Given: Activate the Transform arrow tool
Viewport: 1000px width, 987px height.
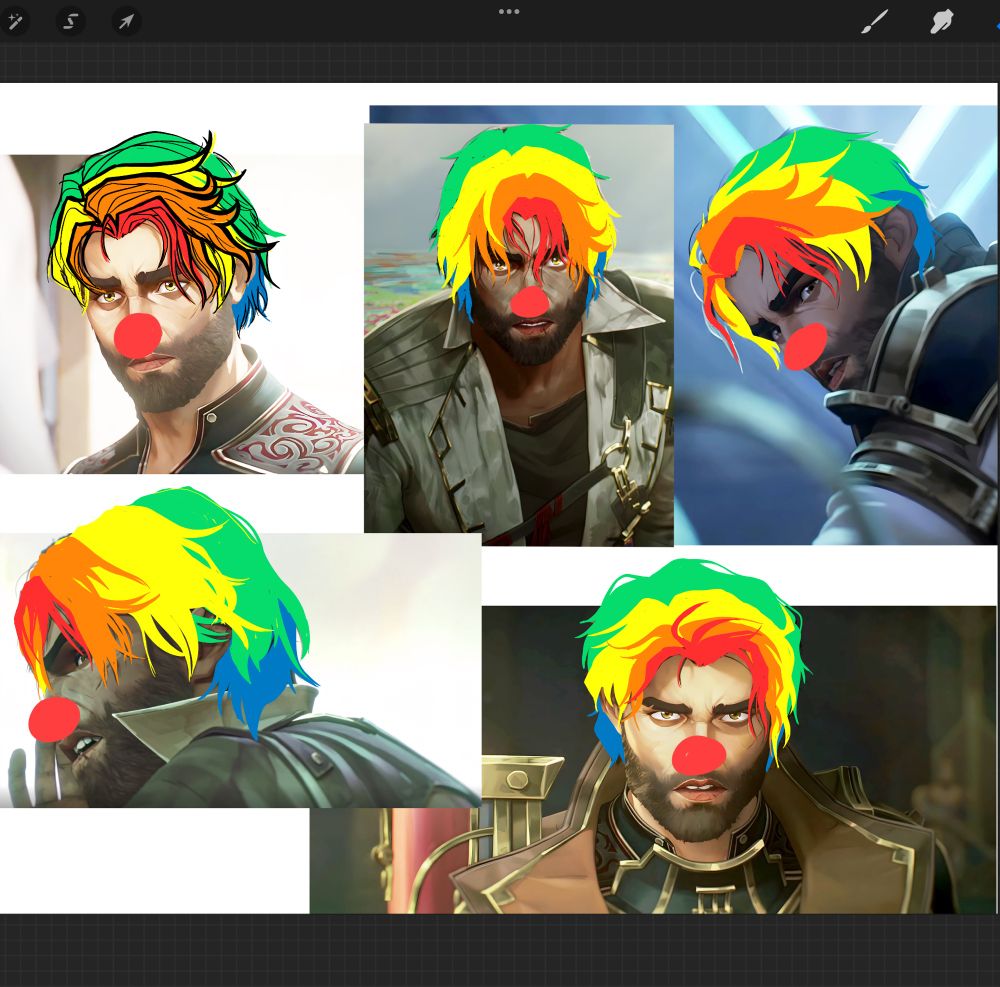Looking at the screenshot, I should point(126,22).
